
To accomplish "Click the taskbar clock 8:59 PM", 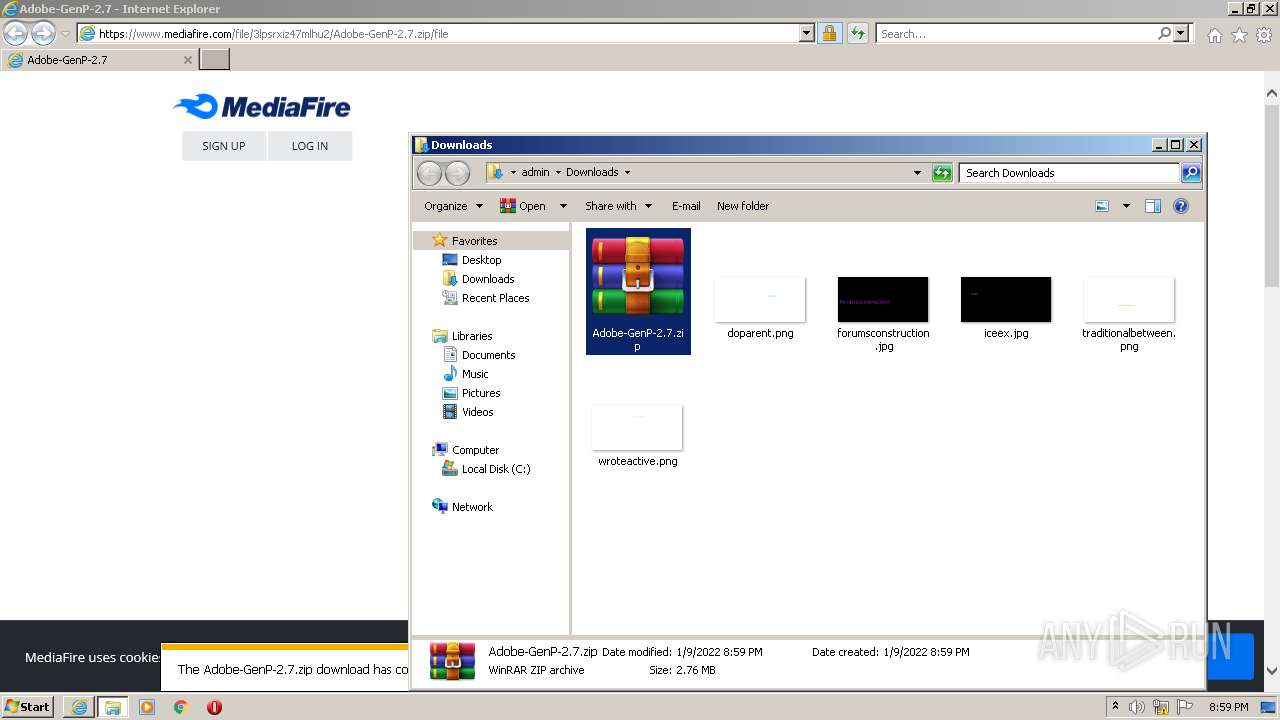I will coord(1228,707).
